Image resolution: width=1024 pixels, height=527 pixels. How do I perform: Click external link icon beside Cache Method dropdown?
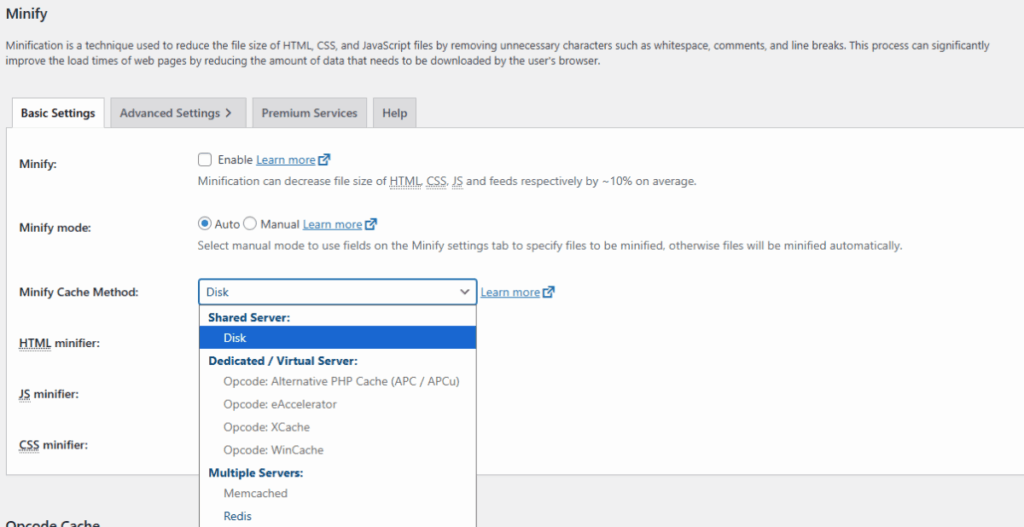pos(549,293)
